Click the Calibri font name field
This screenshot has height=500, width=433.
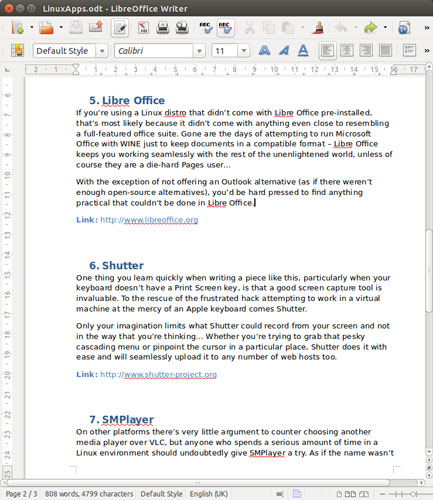pyautogui.click(x=154, y=51)
